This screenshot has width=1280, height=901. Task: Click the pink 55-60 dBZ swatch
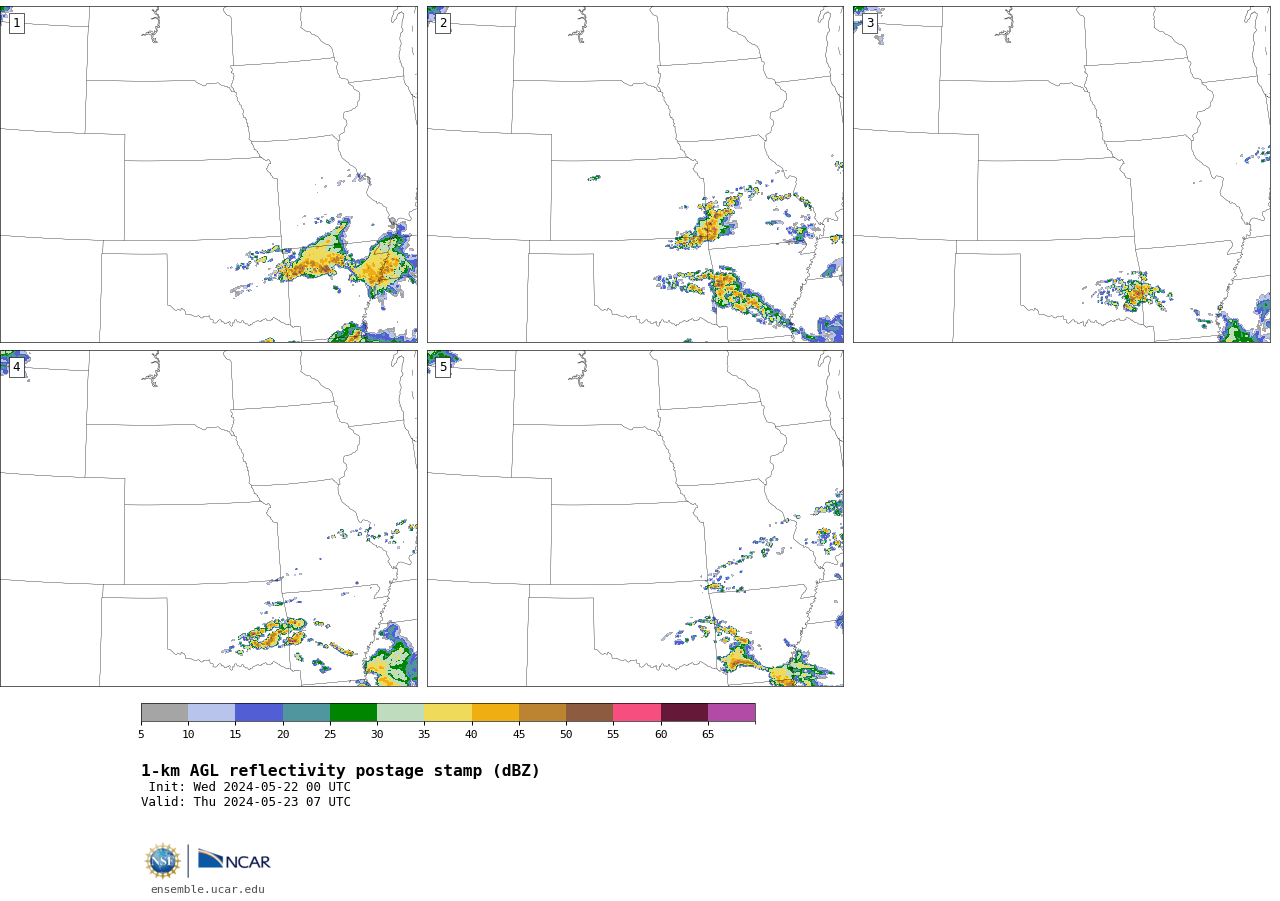click(637, 712)
